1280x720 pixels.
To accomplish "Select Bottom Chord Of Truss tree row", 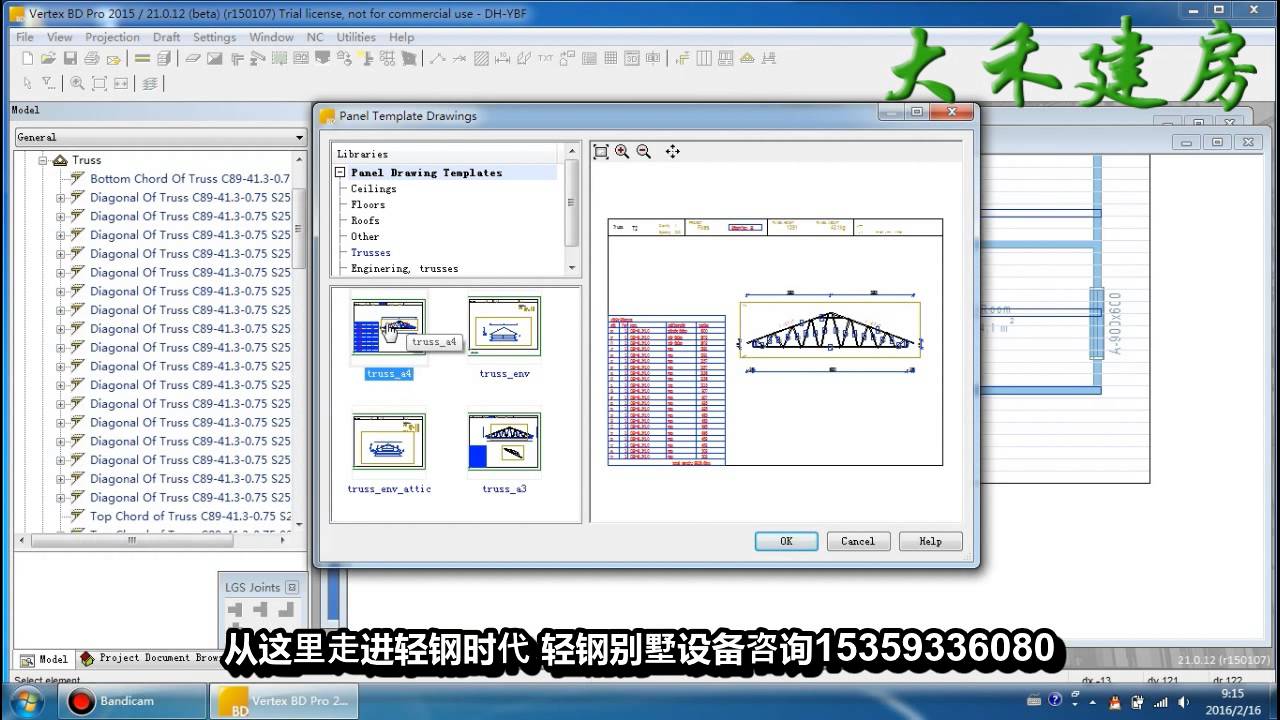I will point(190,179).
